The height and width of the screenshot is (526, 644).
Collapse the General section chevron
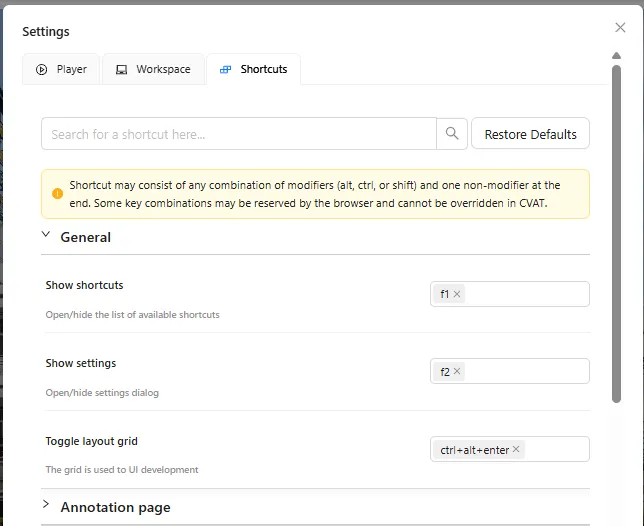coord(46,234)
